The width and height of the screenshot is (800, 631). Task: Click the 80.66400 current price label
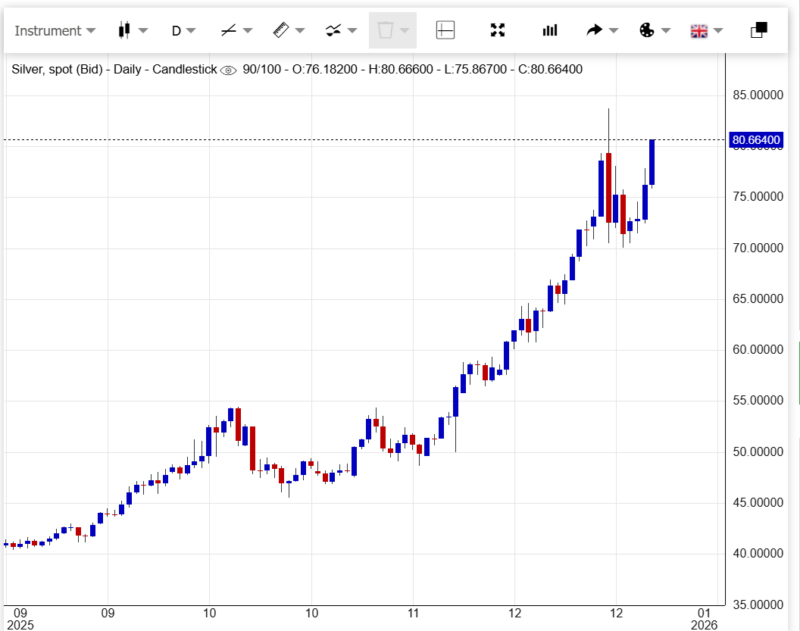(756, 140)
